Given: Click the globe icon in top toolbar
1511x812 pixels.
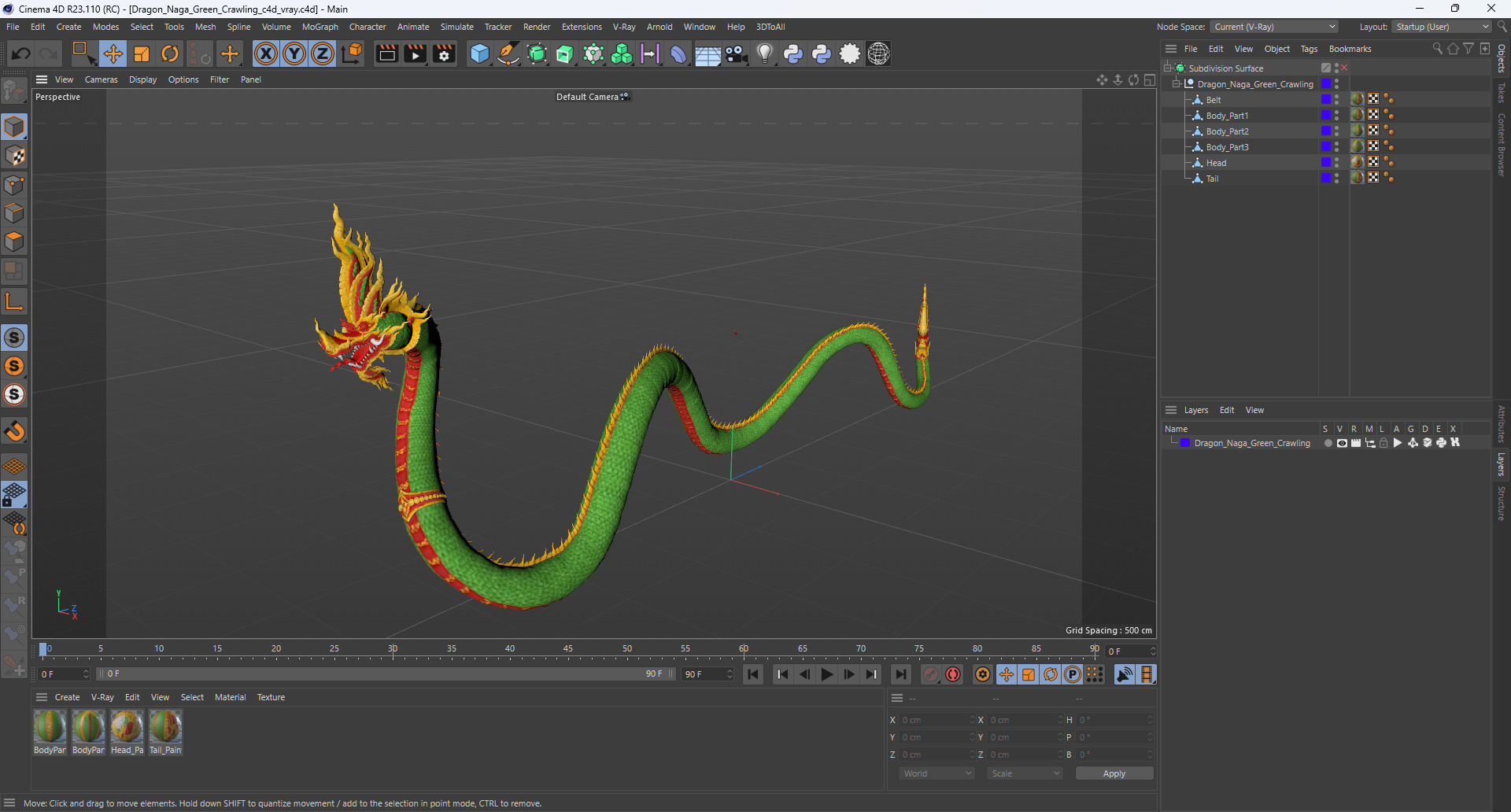Looking at the screenshot, I should (x=878, y=54).
